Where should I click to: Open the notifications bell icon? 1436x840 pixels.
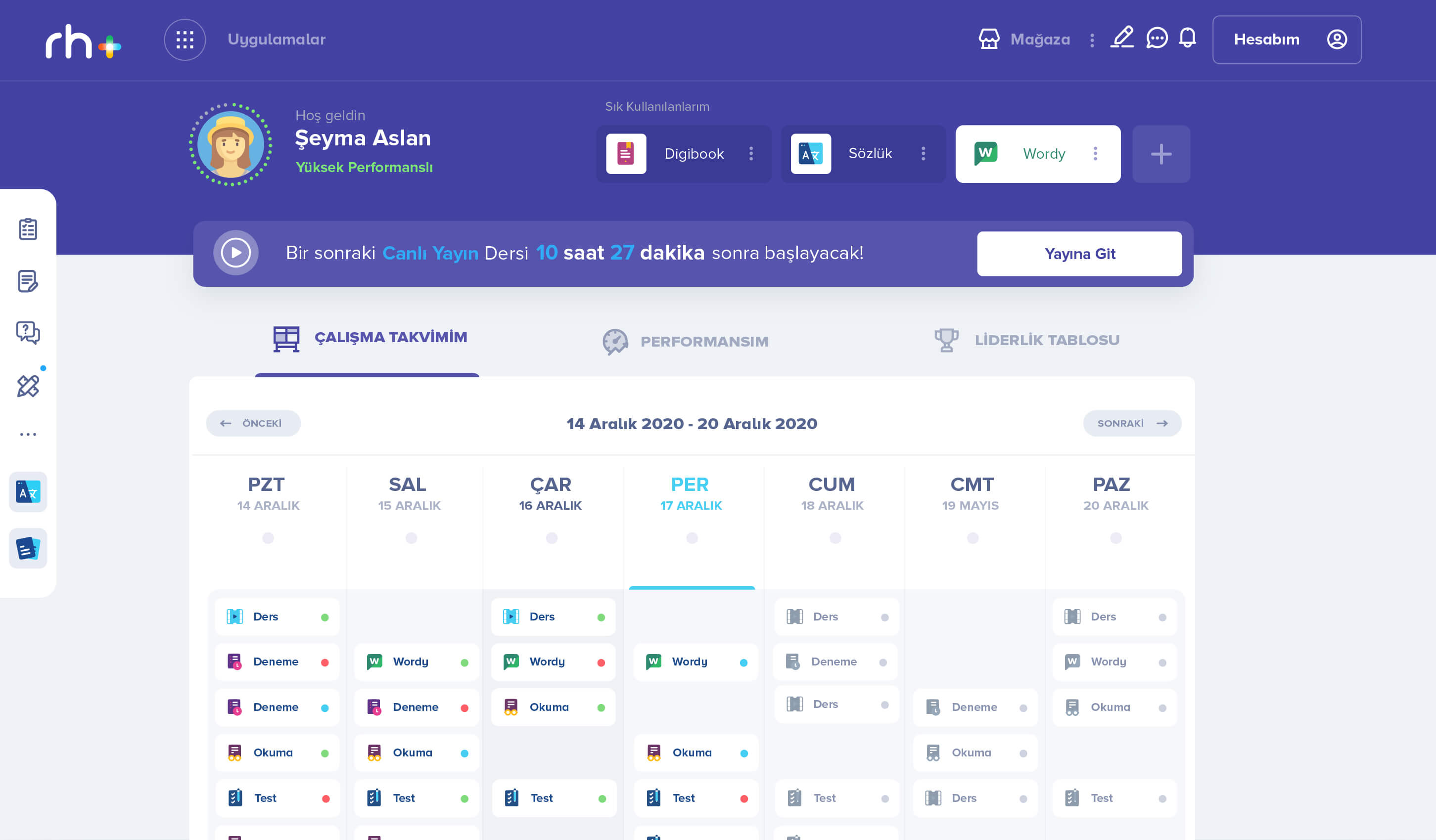tap(1188, 38)
